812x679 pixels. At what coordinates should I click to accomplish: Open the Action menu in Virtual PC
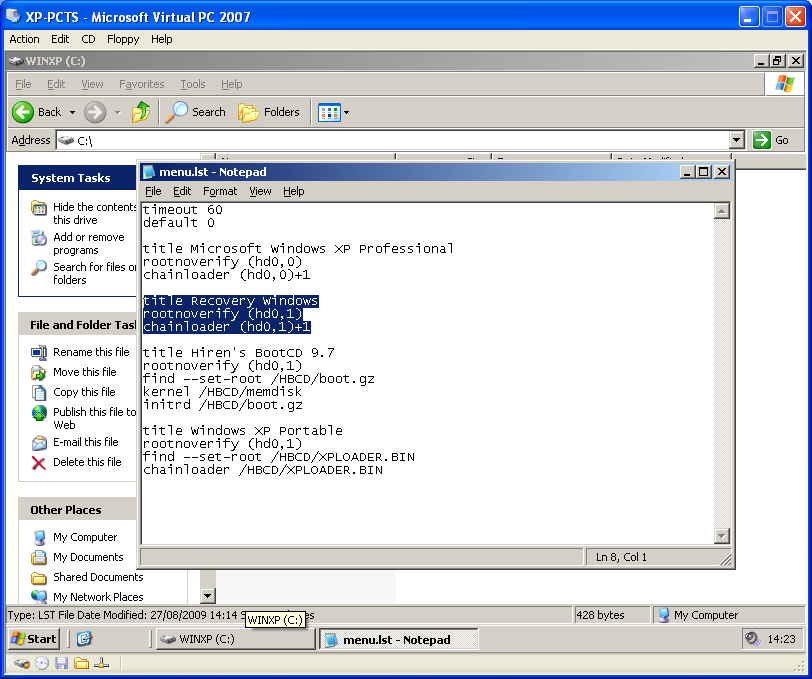click(x=24, y=39)
